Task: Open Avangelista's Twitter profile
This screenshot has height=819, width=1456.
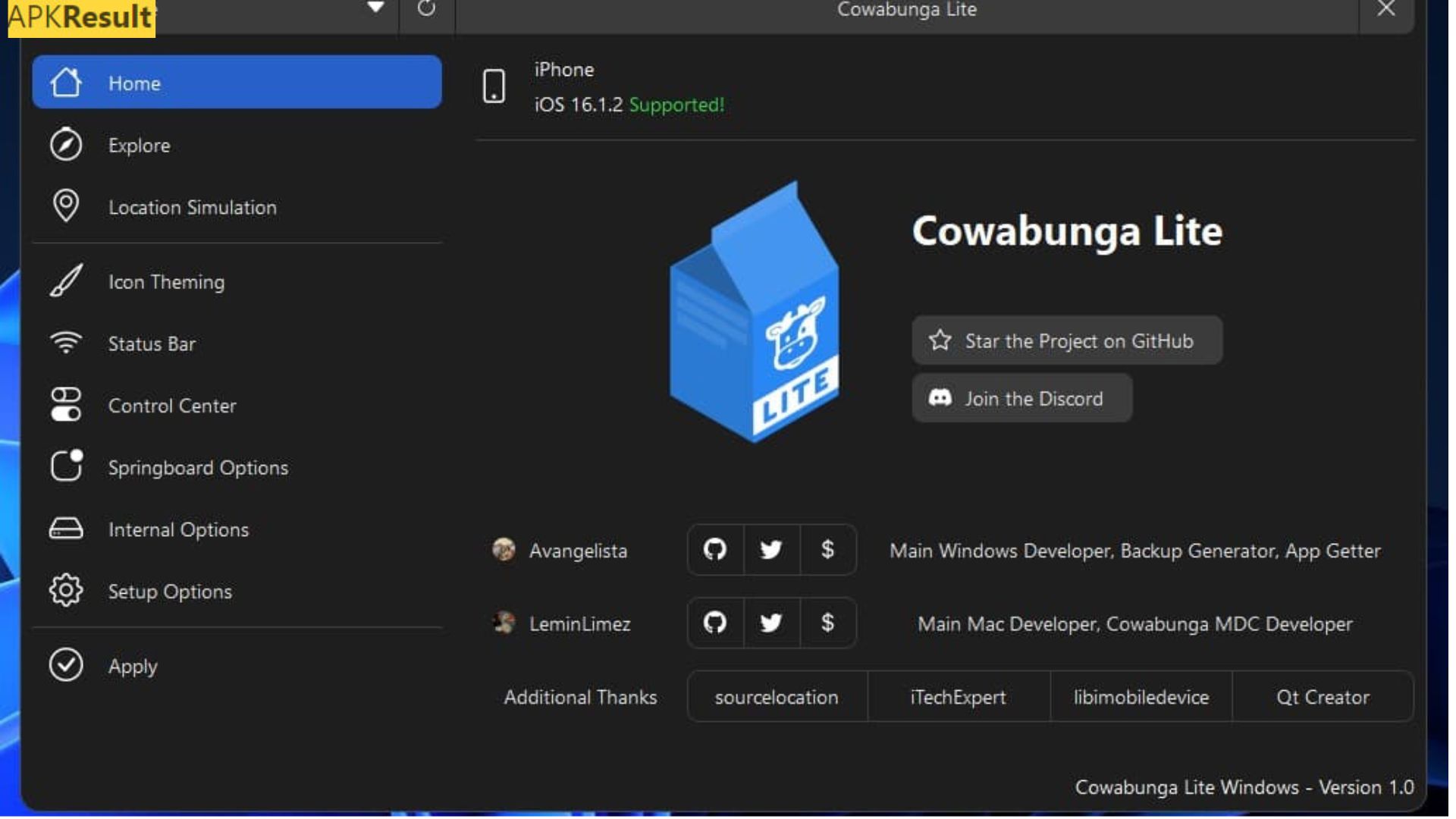Action: (771, 549)
